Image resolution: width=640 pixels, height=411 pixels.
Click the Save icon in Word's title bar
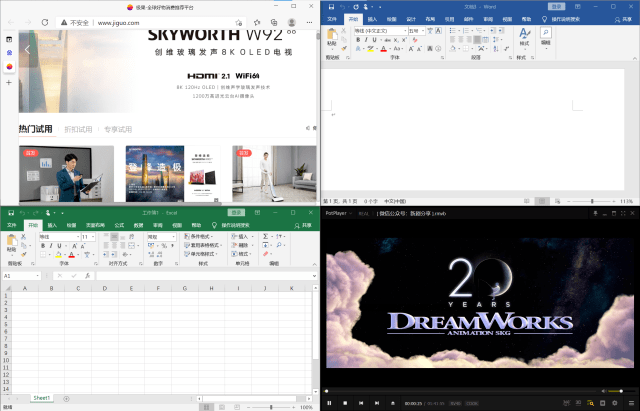pos(331,7)
